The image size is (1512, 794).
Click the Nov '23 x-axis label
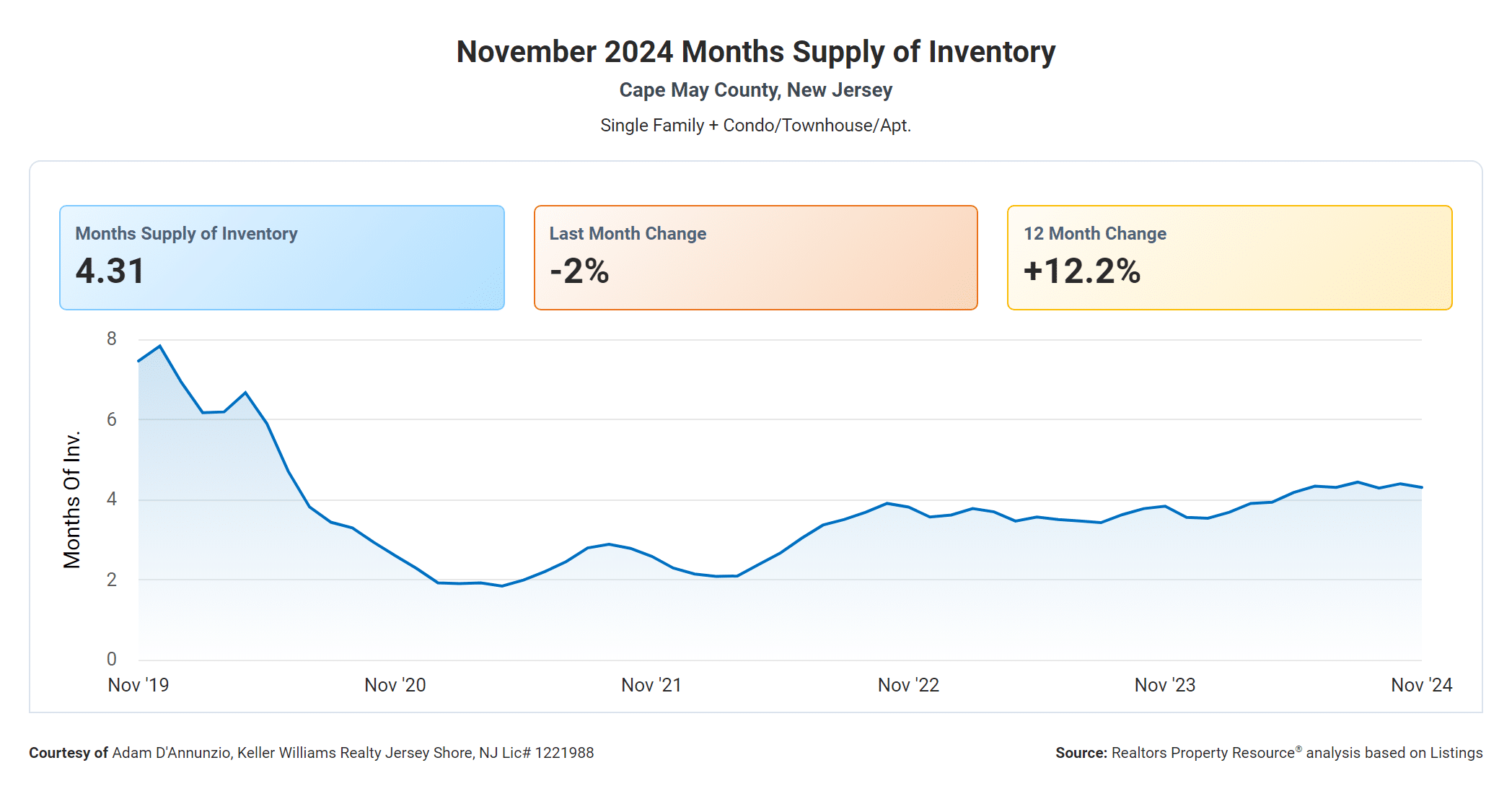tap(1164, 685)
